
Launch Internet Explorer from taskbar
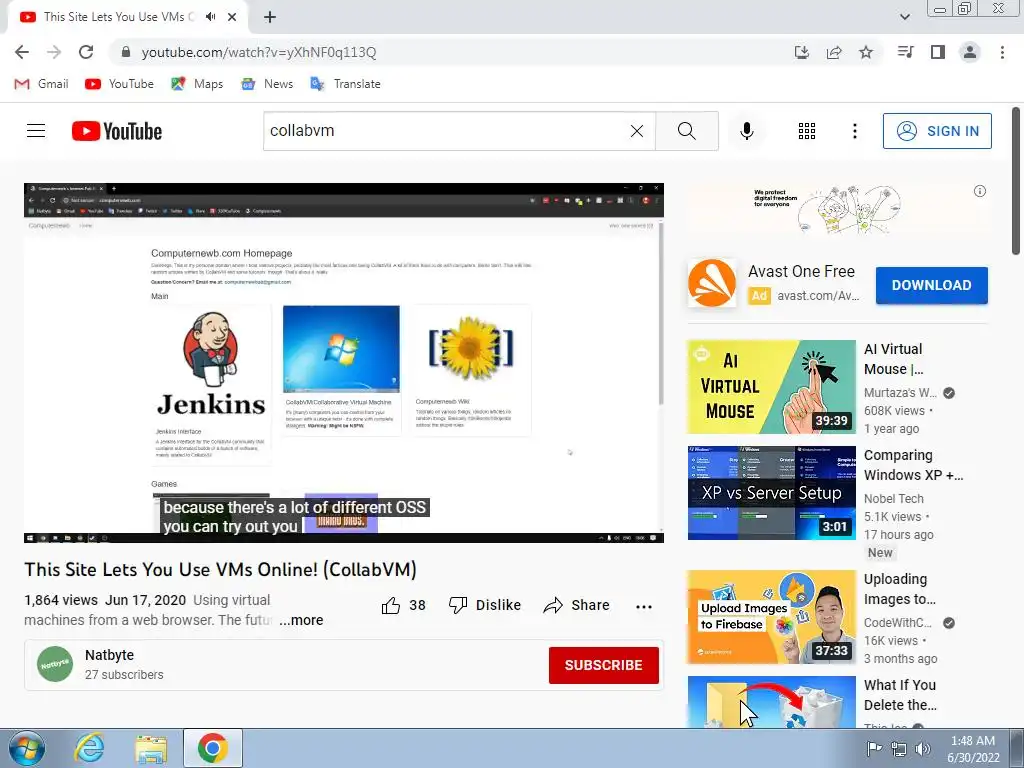pyautogui.click(x=89, y=749)
